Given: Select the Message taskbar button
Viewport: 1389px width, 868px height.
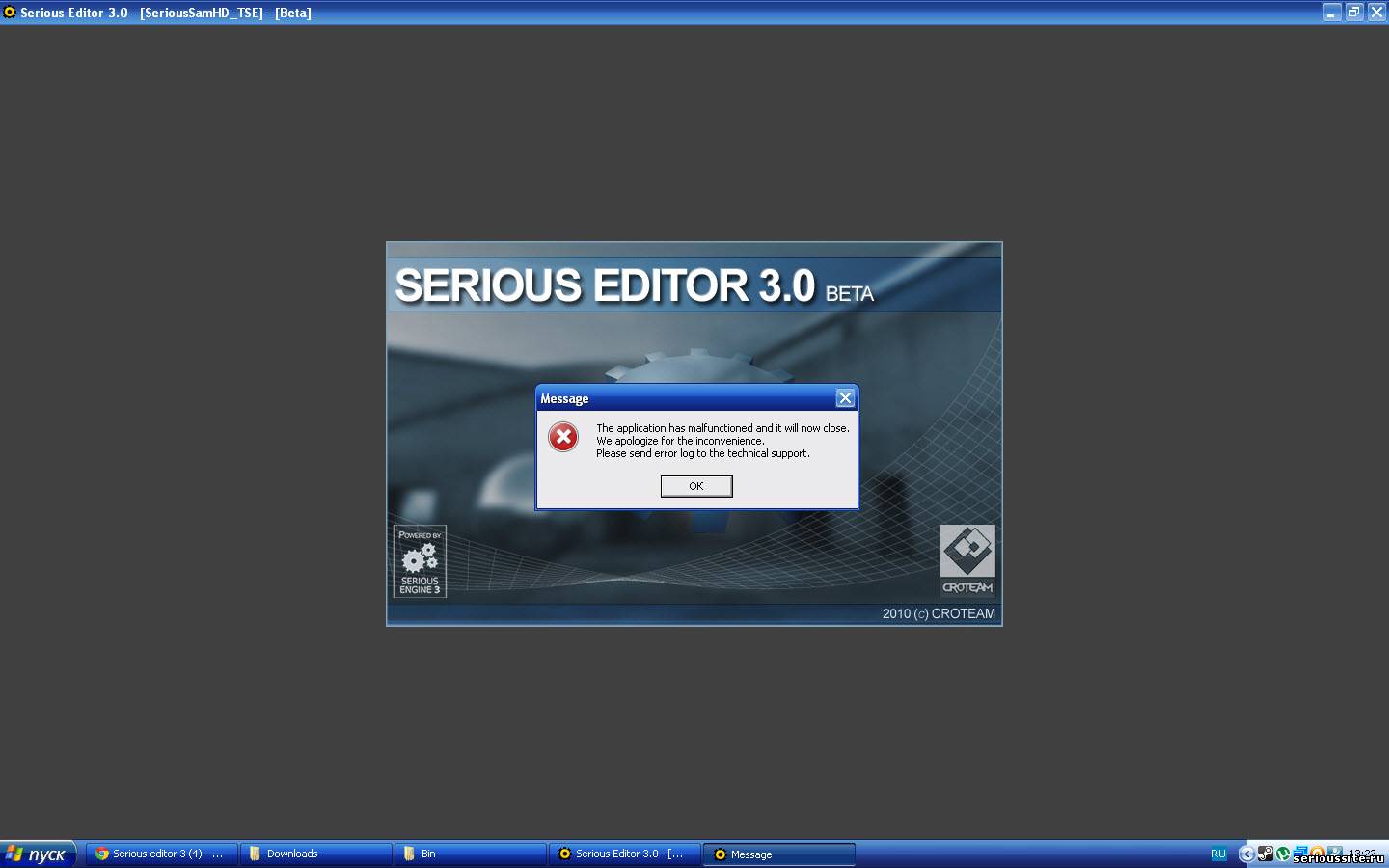Looking at the screenshot, I should click(778, 854).
